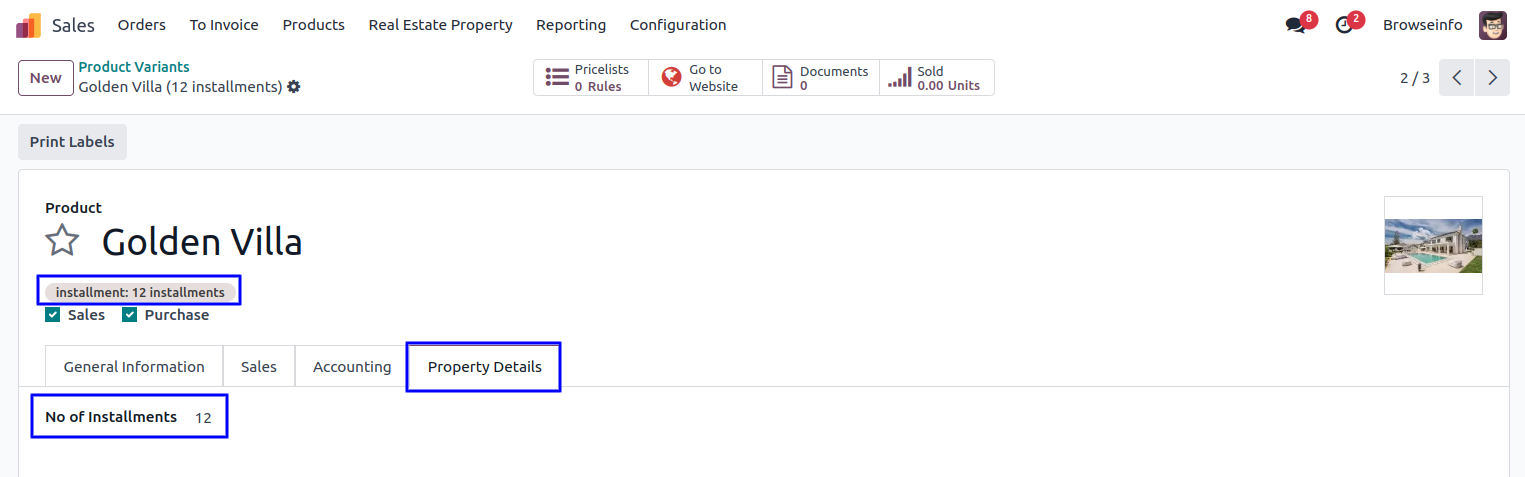Mark Golden Villa as favorite with the star
This screenshot has width=1525, height=477.
tap(62, 241)
